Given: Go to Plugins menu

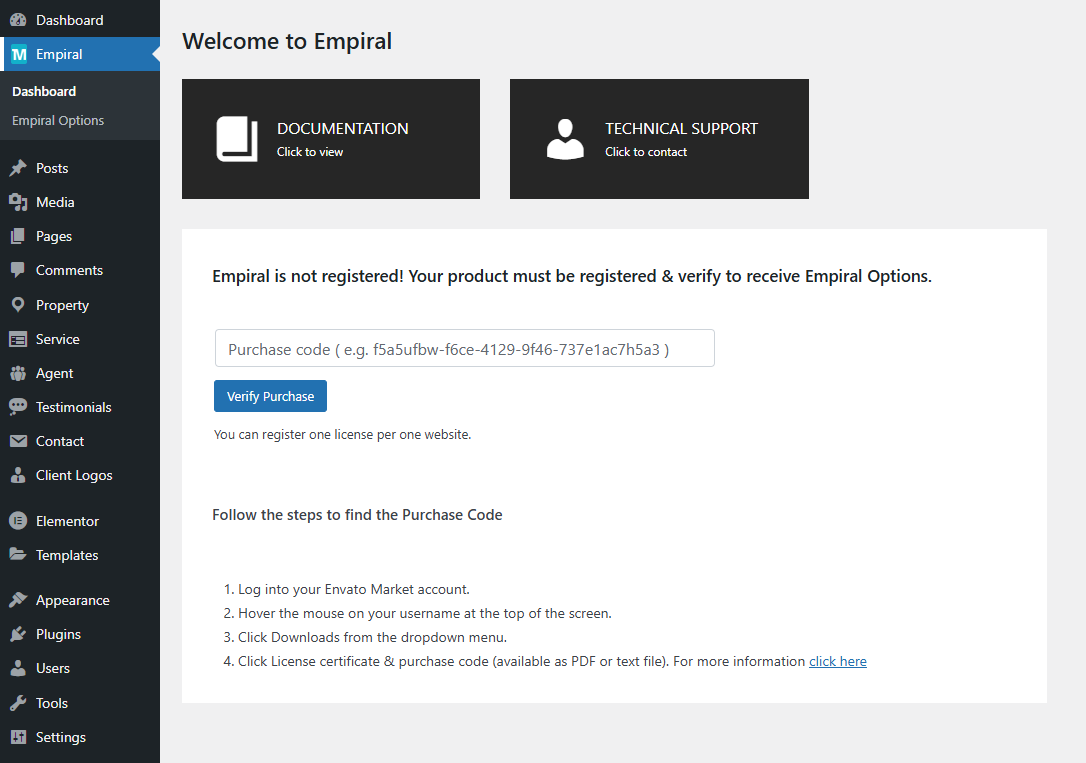Looking at the screenshot, I should tap(80, 634).
